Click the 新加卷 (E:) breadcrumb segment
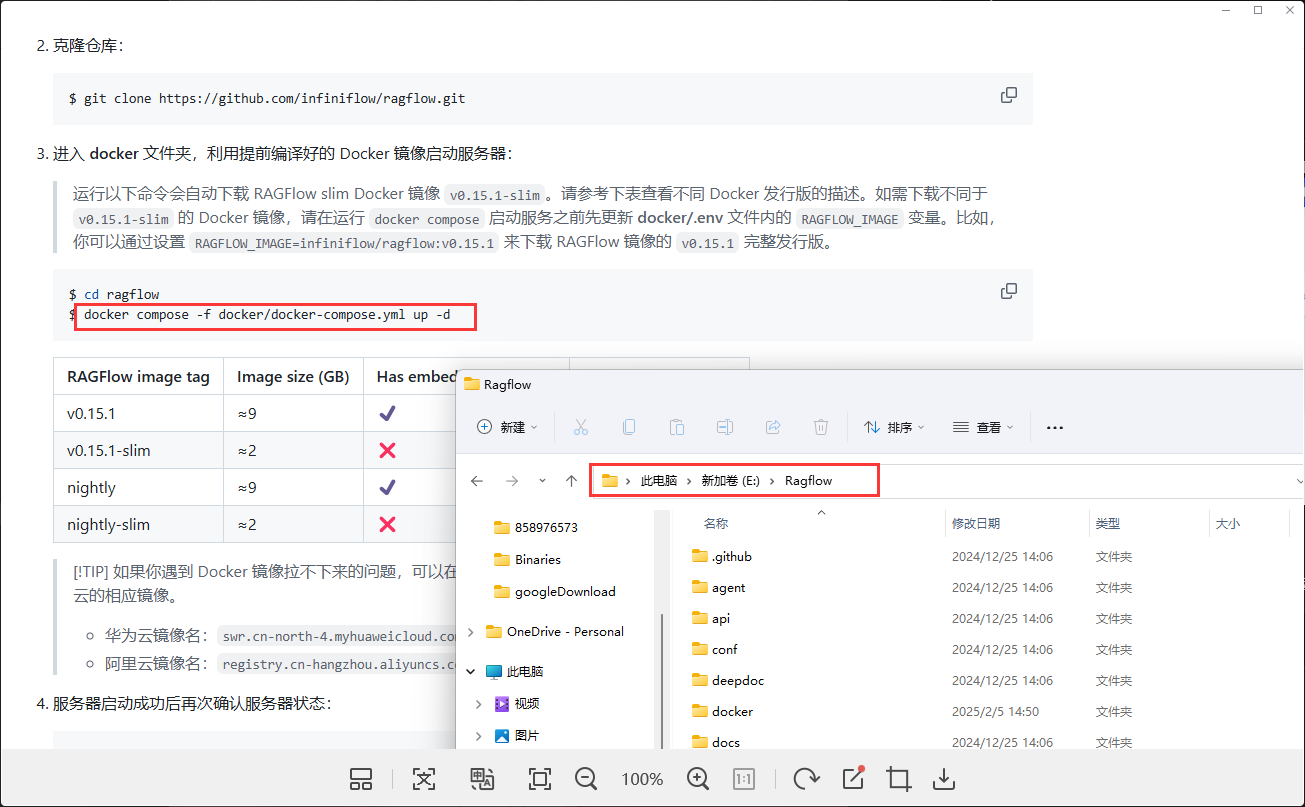1305x807 pixels. tap(730, 481)
